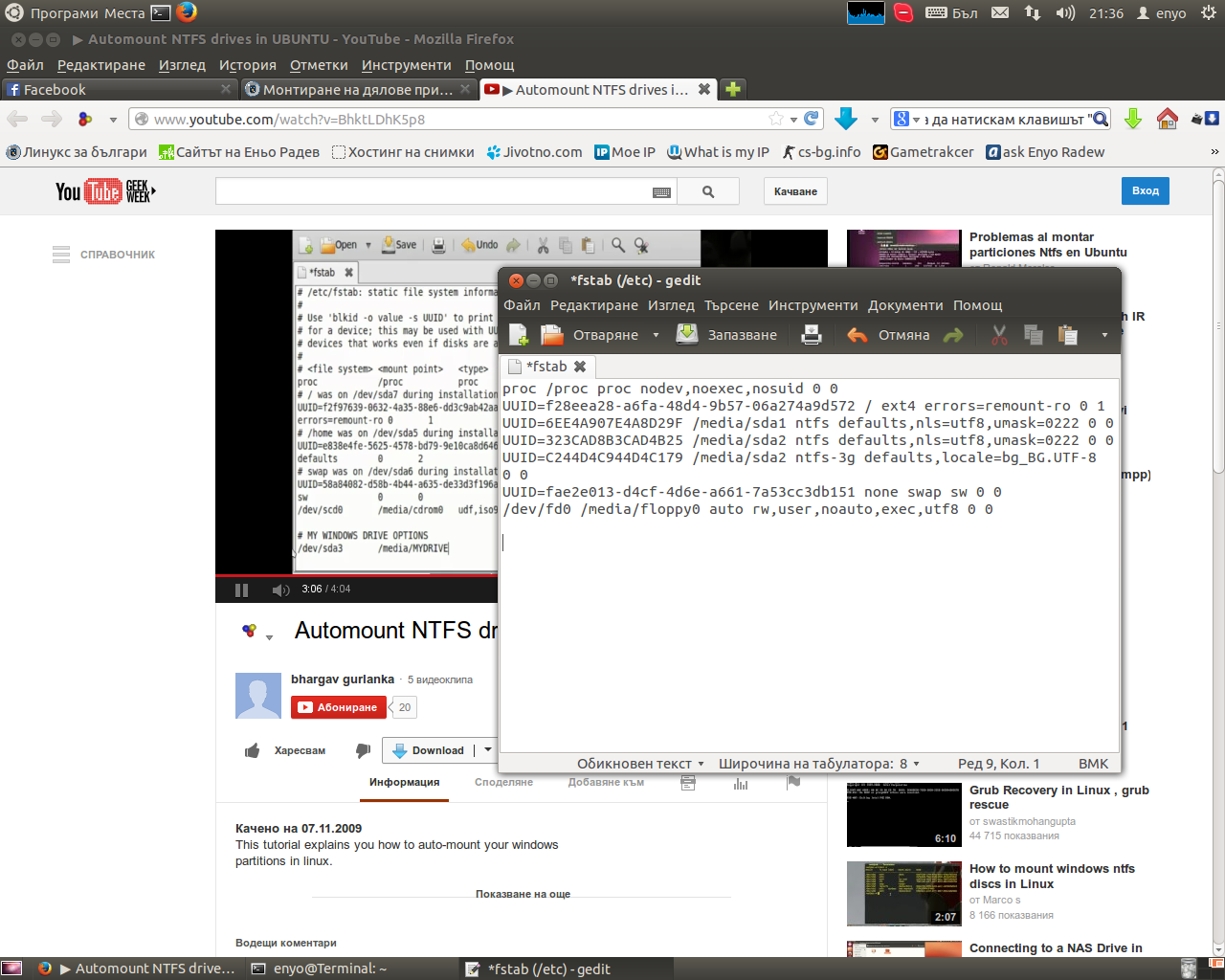
Task: Open What is my IP bookmark
Action: (718, 152)
